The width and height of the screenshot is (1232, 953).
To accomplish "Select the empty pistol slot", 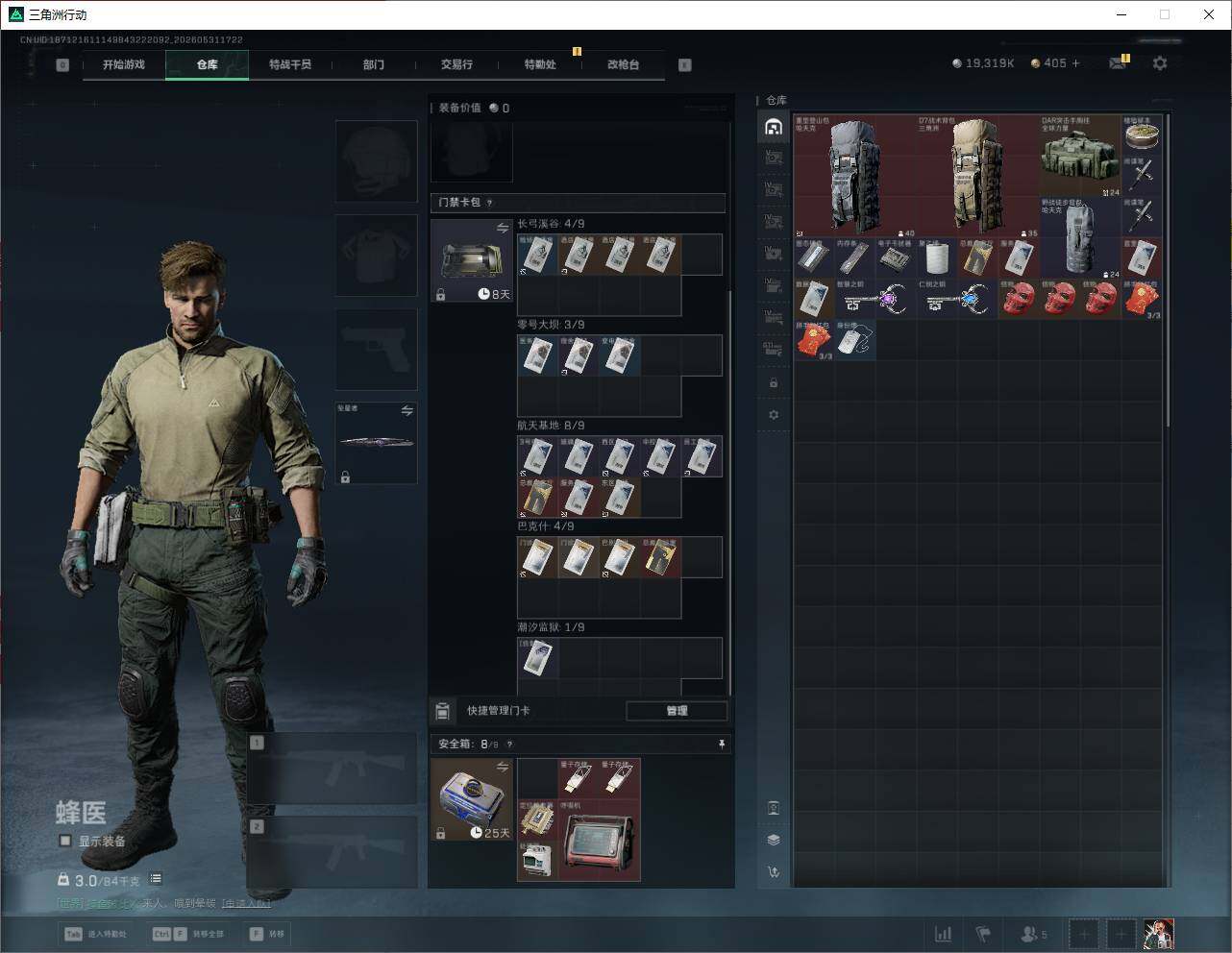I will click(x=376, y=349).
